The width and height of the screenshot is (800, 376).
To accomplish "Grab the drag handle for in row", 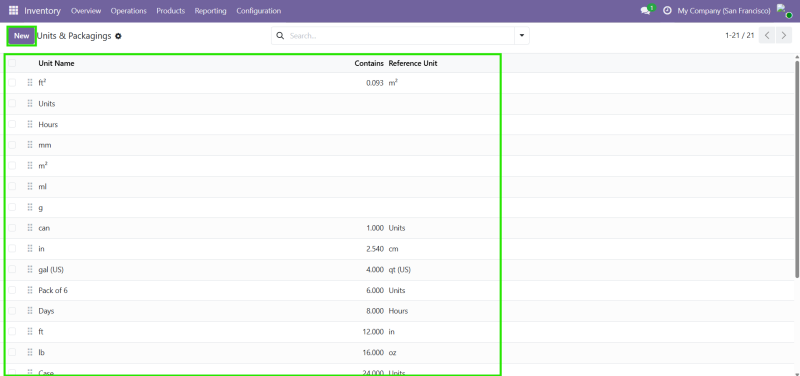I will pyautogui.click(x=30, y=249).
